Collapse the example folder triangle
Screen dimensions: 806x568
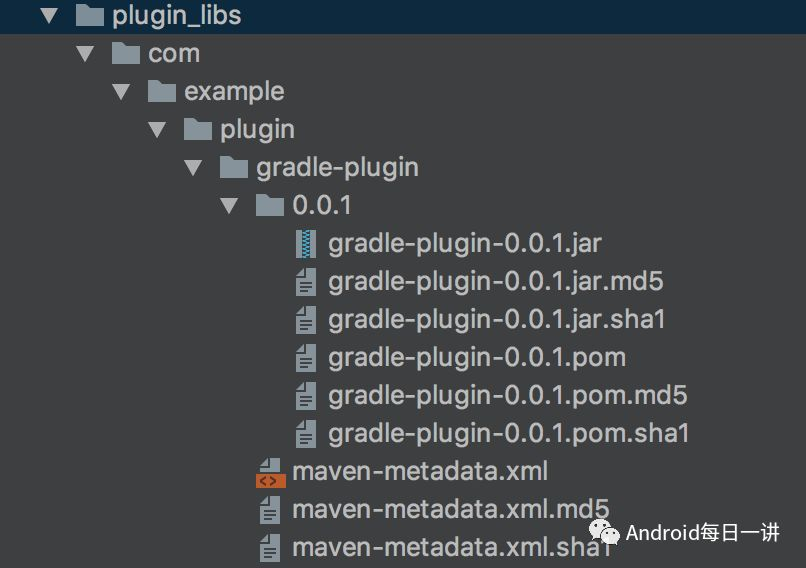click(x=121, y=91)
